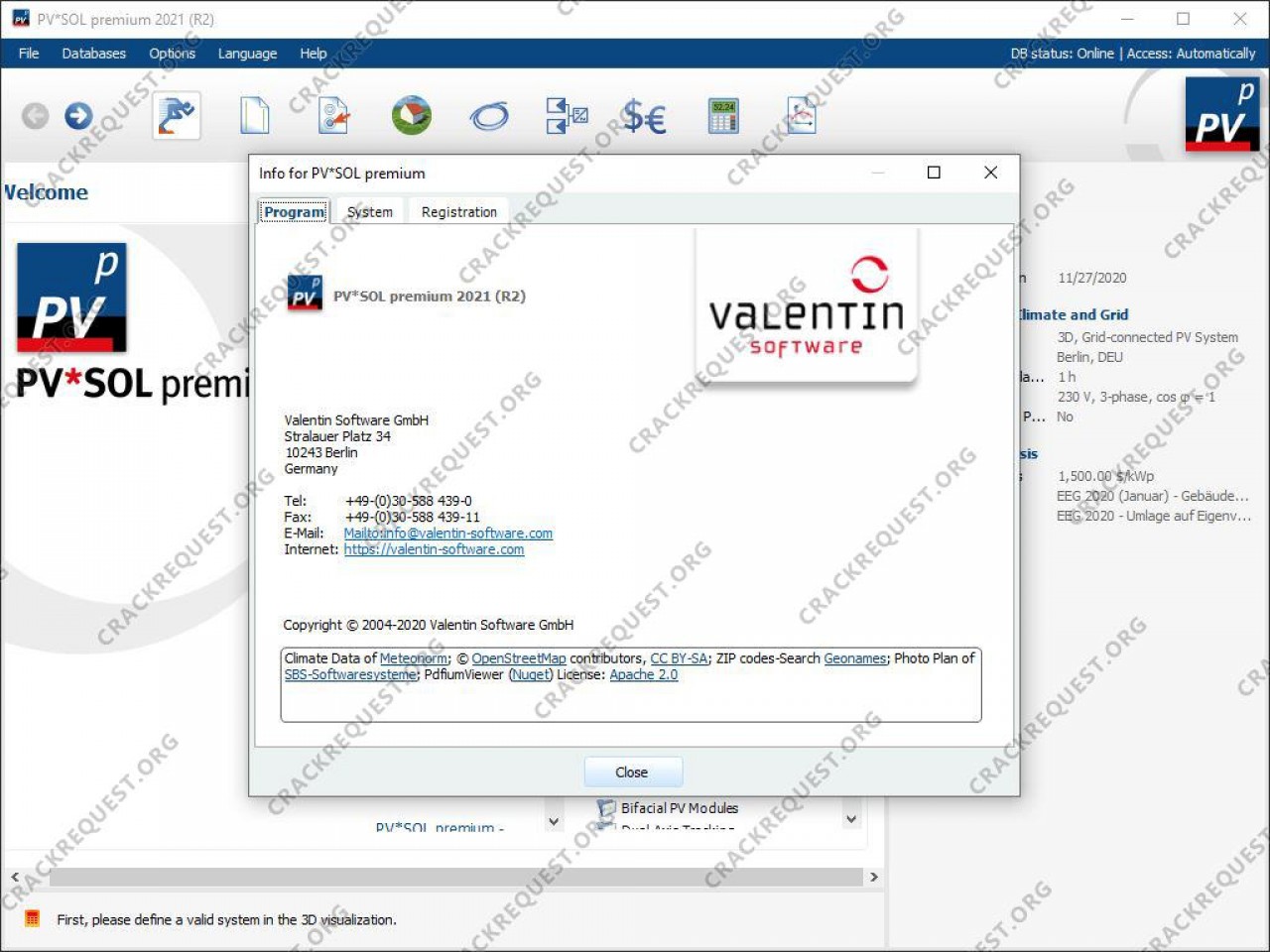
Task: Expand the news list down chevron near Bifacial
Action: click(851, 819)
